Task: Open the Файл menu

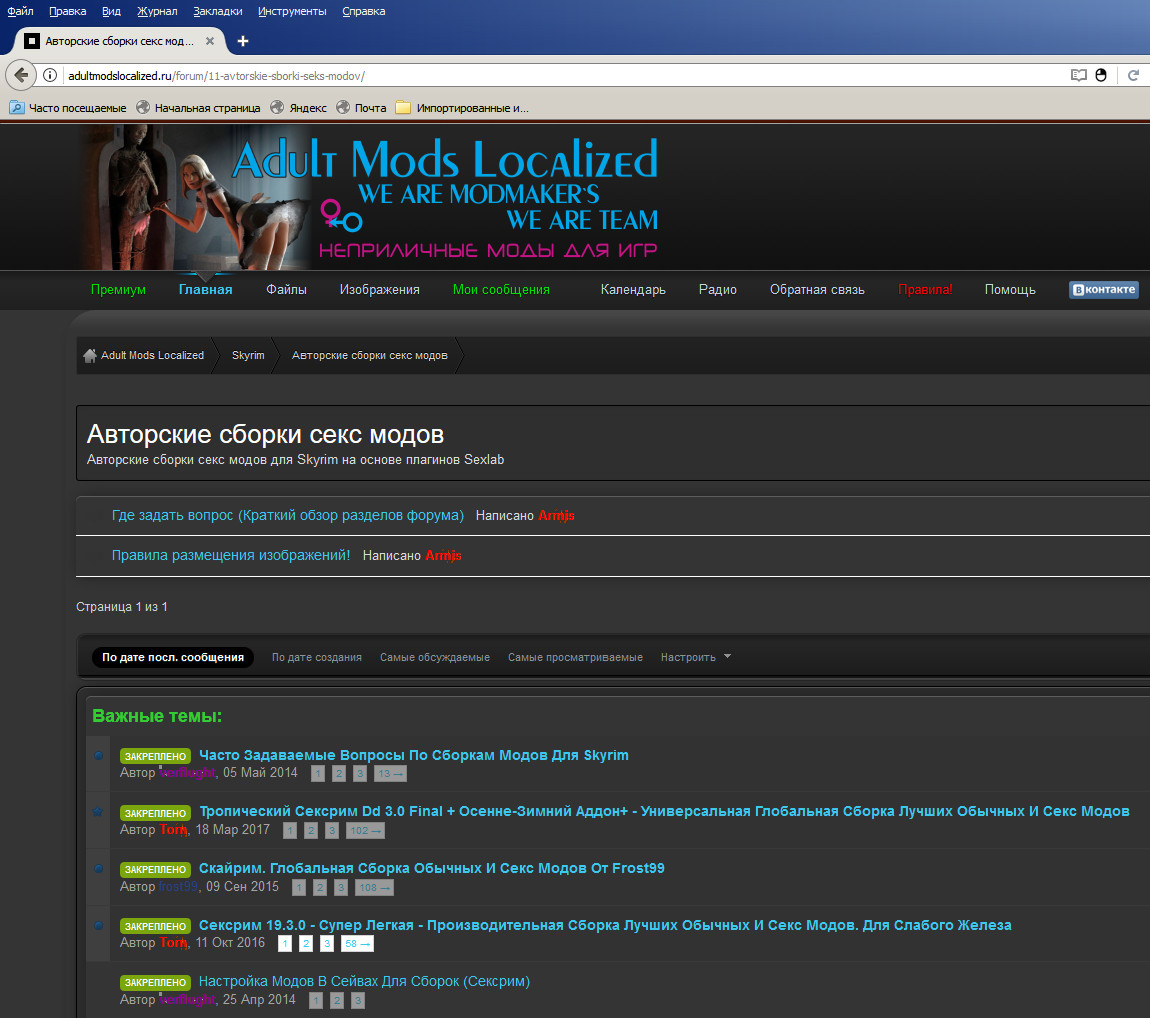Action: click(21, 11)
